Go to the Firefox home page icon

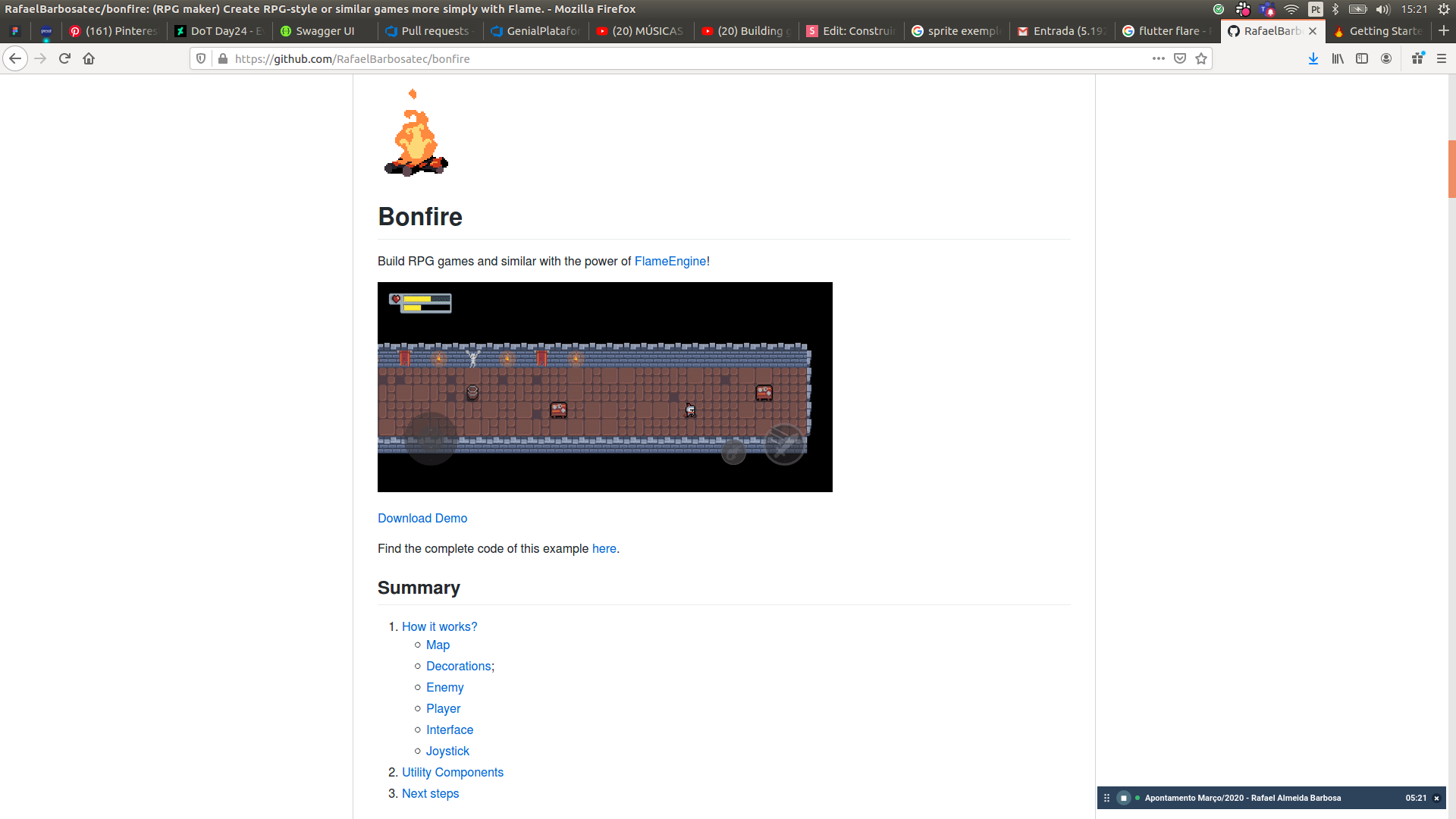(89, 58)
